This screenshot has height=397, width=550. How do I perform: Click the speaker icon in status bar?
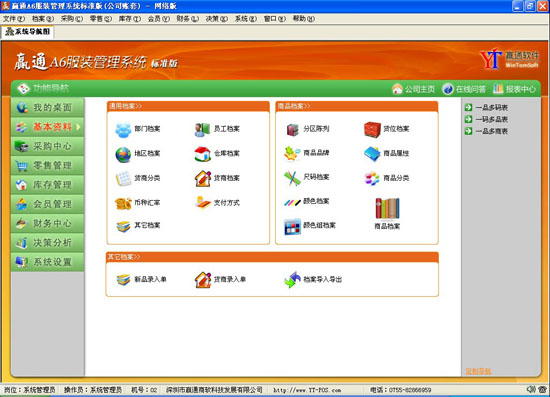[x=531, y=389]
